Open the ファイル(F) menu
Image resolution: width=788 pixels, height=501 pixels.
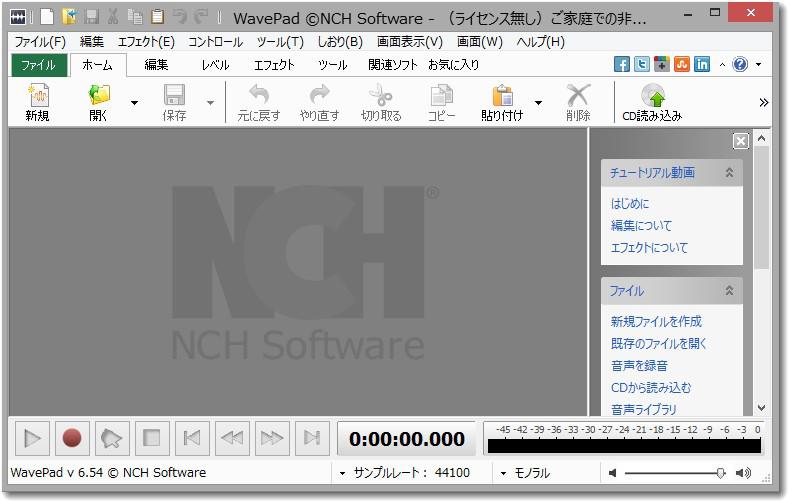40,42
